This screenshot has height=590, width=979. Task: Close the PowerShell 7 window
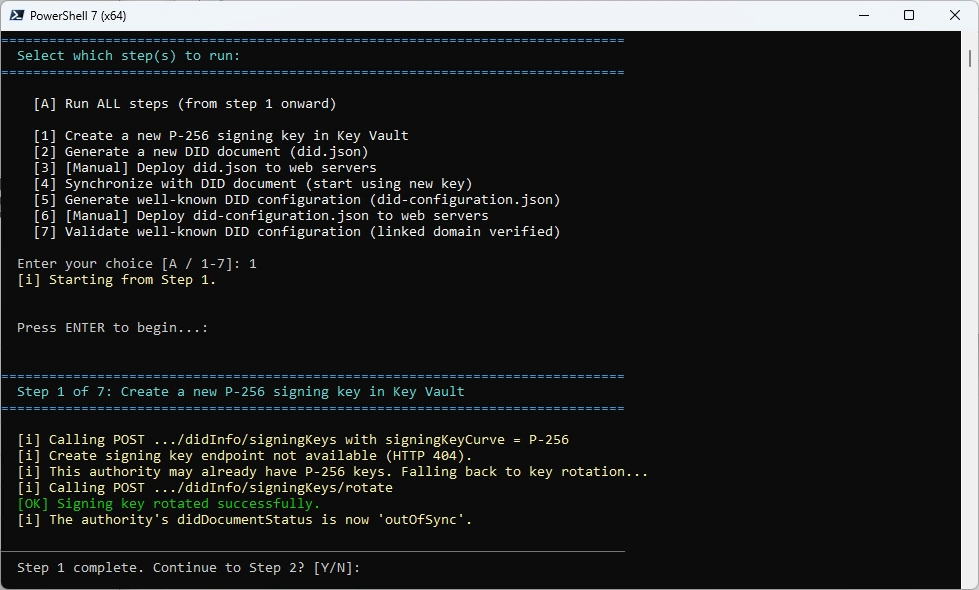(954, 15)
